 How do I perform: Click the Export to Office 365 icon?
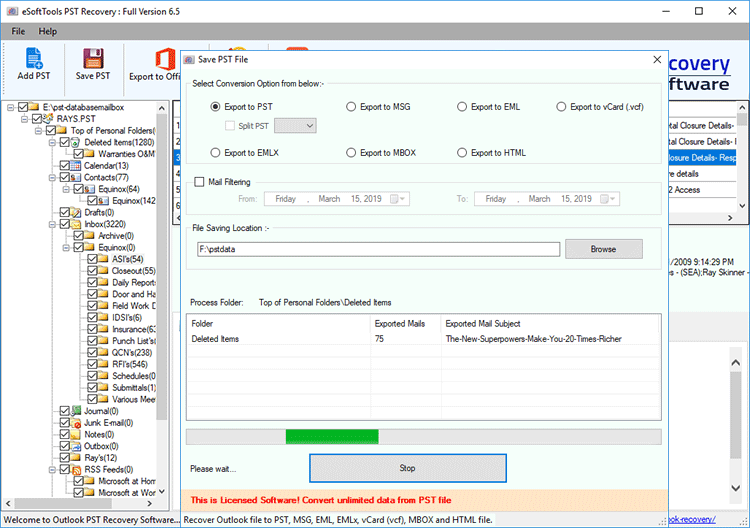pyautogui.click(x=165, y=59)
